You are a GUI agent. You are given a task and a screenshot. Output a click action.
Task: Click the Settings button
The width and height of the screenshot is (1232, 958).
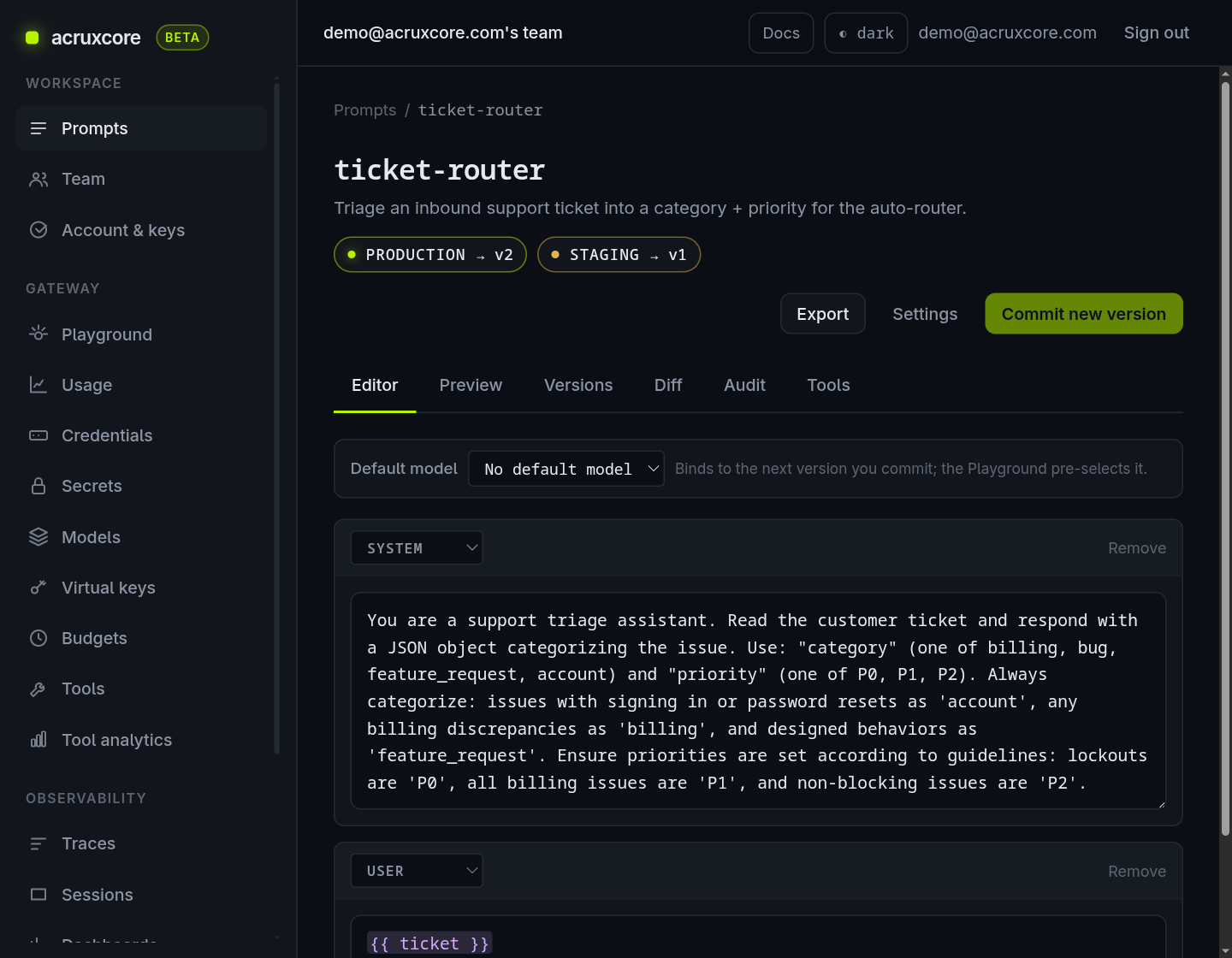(925, 314)
